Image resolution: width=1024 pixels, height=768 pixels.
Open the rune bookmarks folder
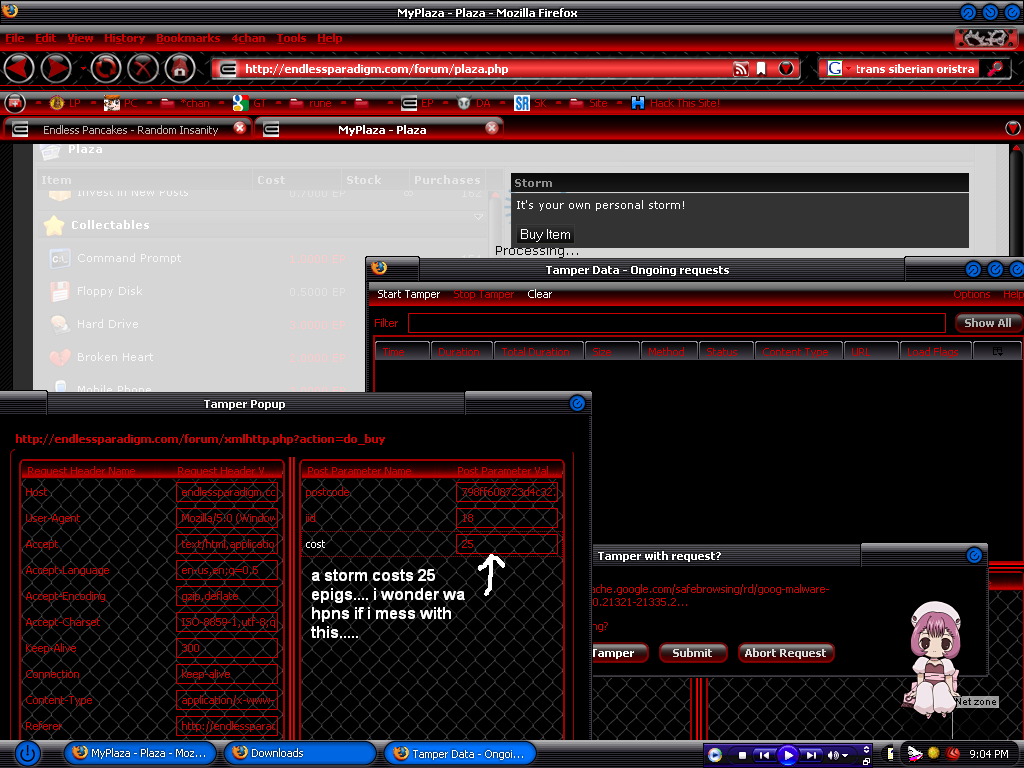click(311, 103)
